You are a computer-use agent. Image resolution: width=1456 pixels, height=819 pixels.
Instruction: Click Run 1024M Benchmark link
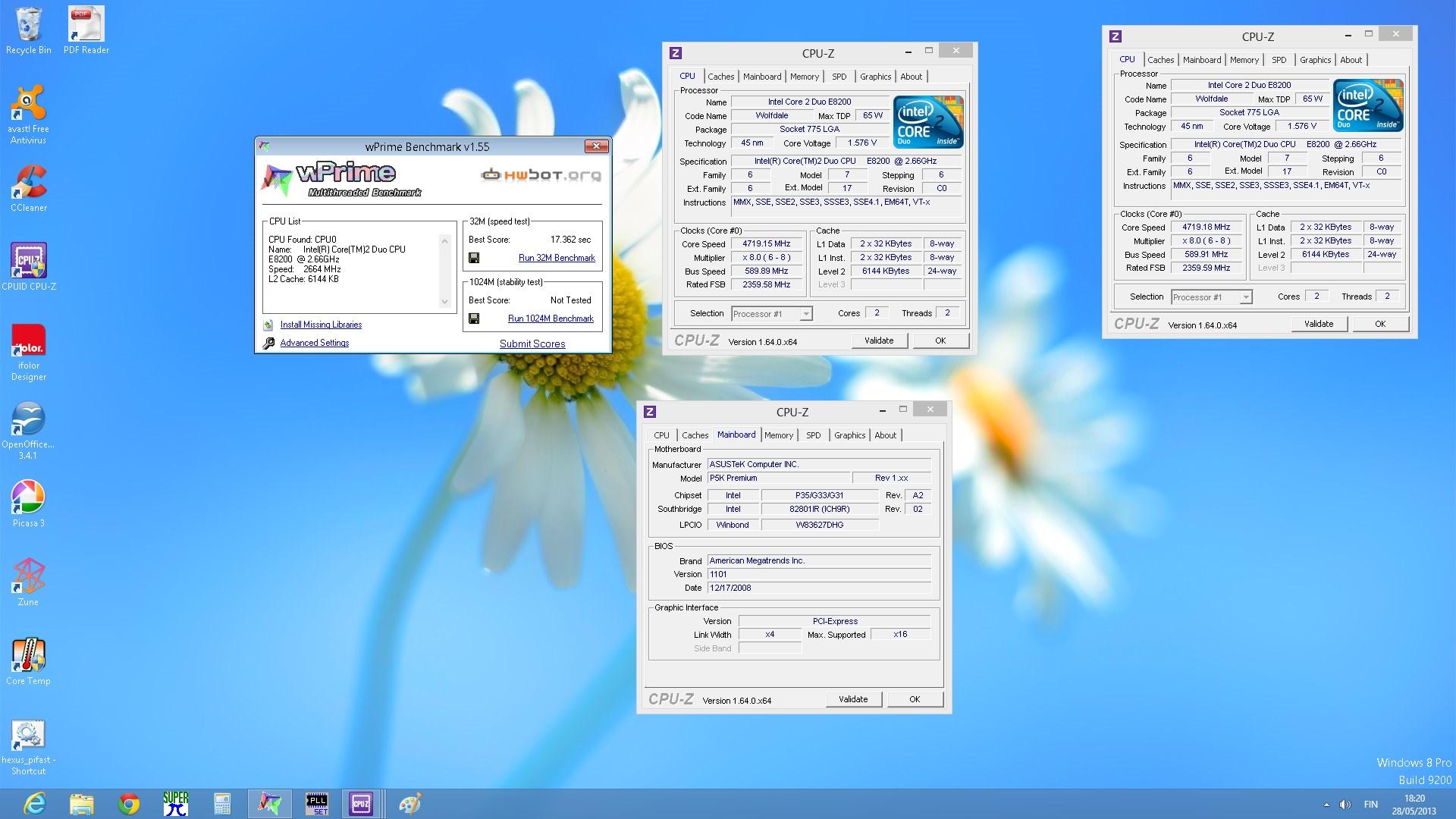pos(551,318)
